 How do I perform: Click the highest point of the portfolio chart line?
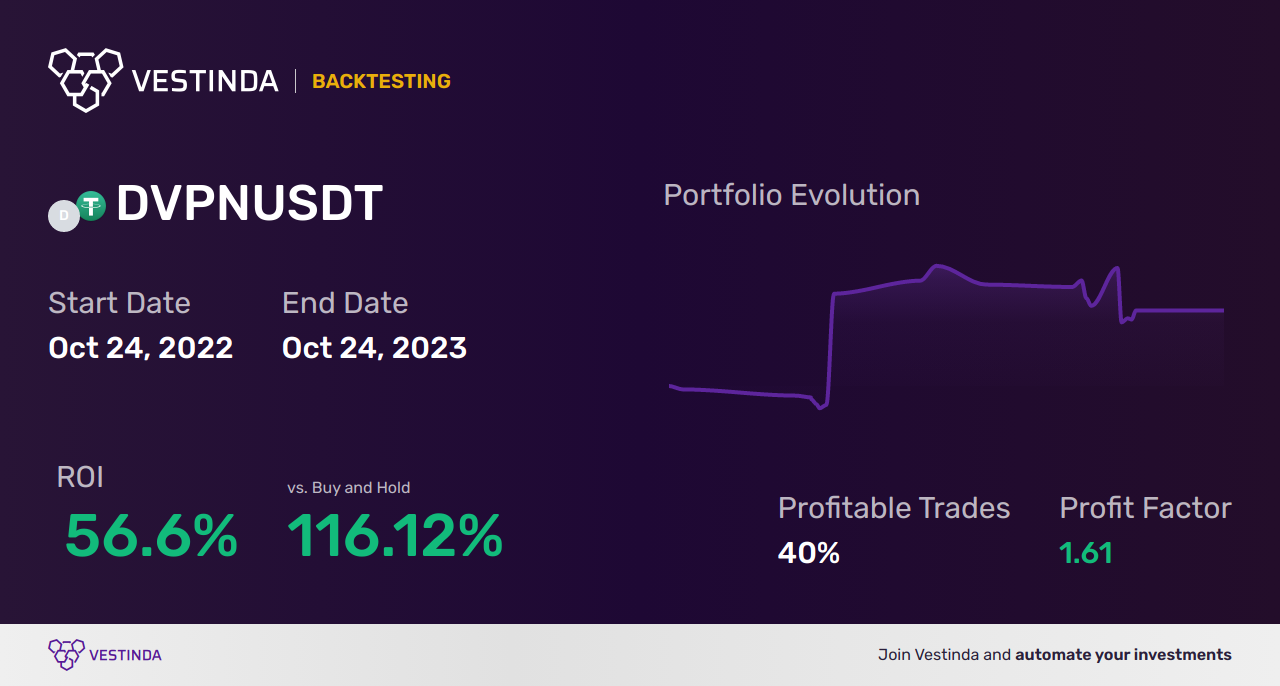coord(937,266)
